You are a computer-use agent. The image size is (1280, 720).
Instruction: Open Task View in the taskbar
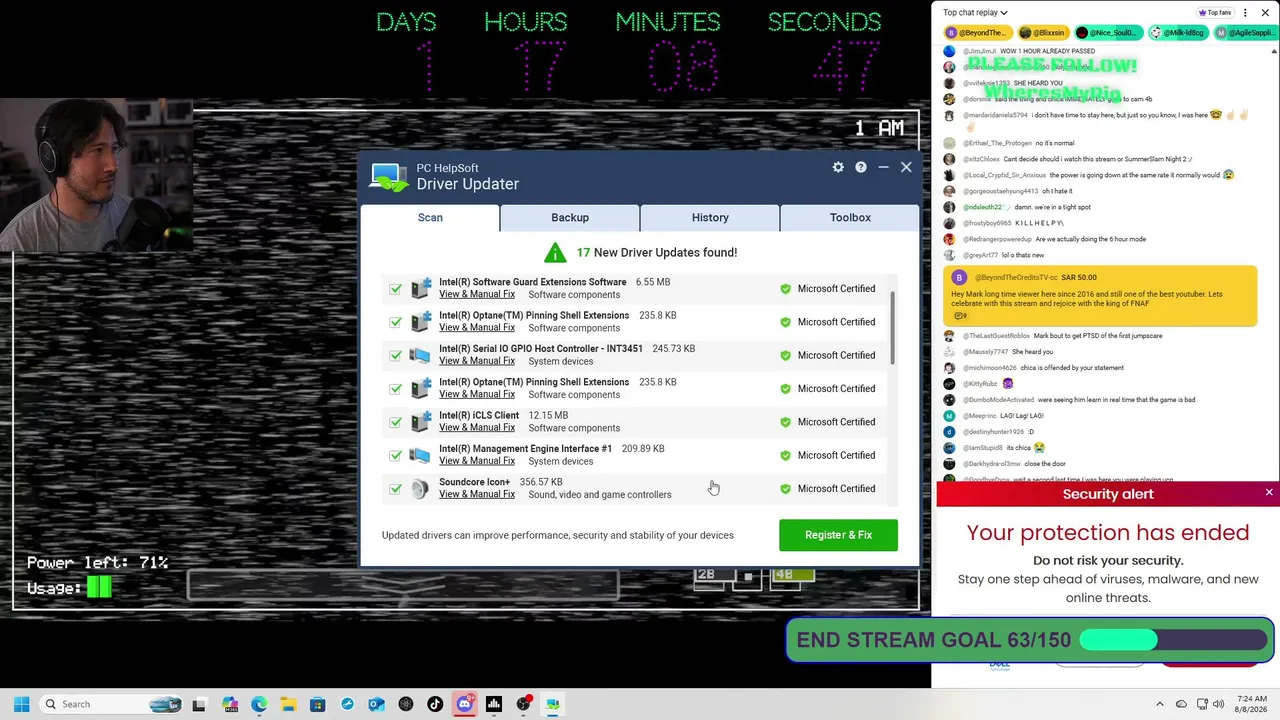[x=199, y=704]
